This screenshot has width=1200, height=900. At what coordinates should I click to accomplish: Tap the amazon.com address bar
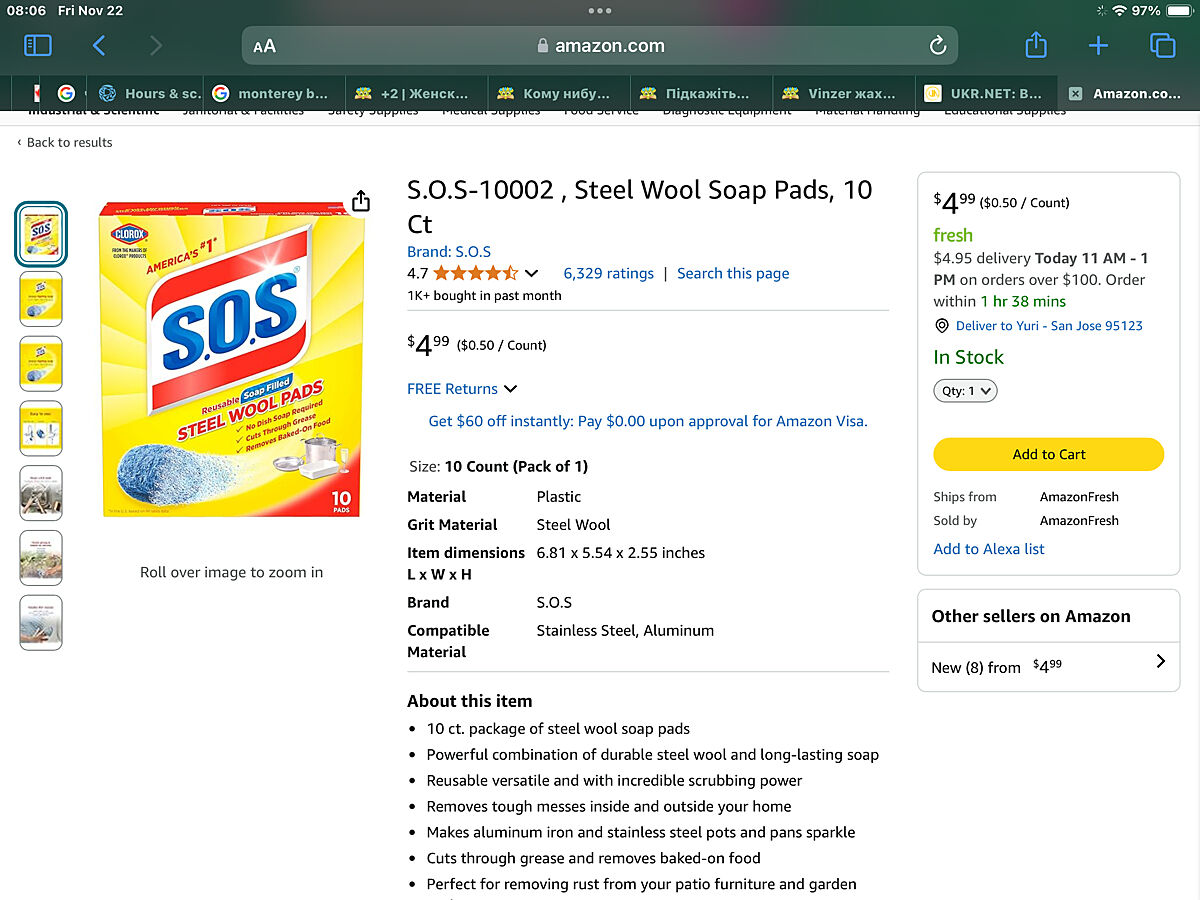pos(600,46)
